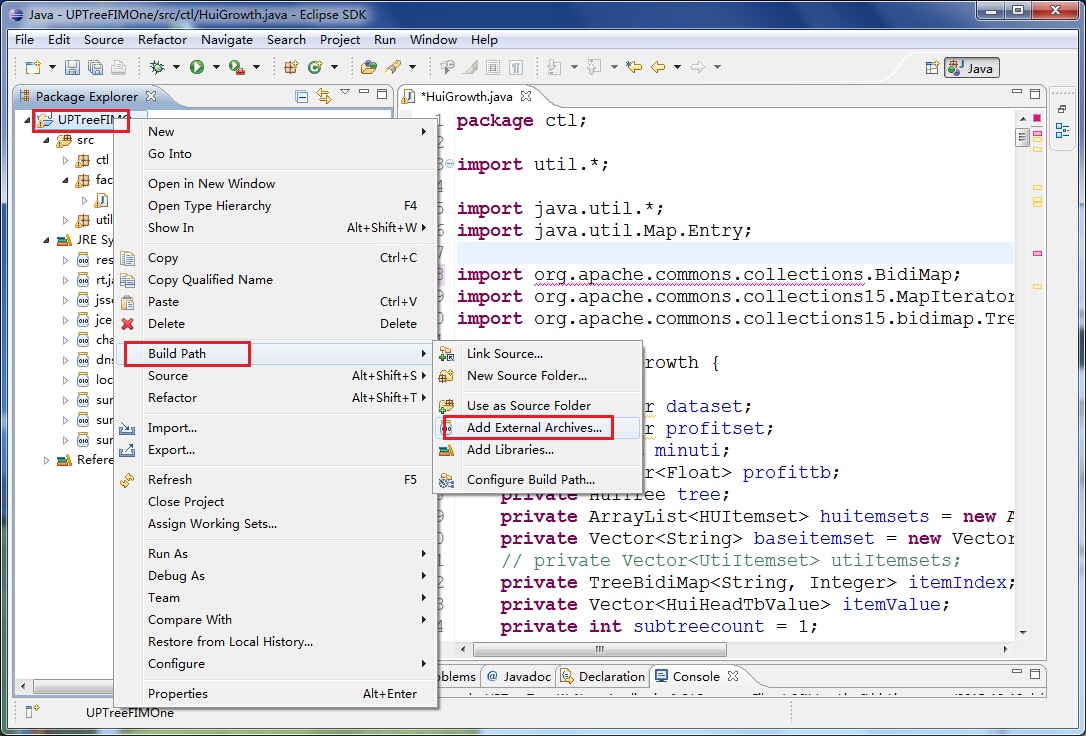Click the Open Perspective icon beside Java
Viewport: 1086px width, 736px height.
pos(931,68)
